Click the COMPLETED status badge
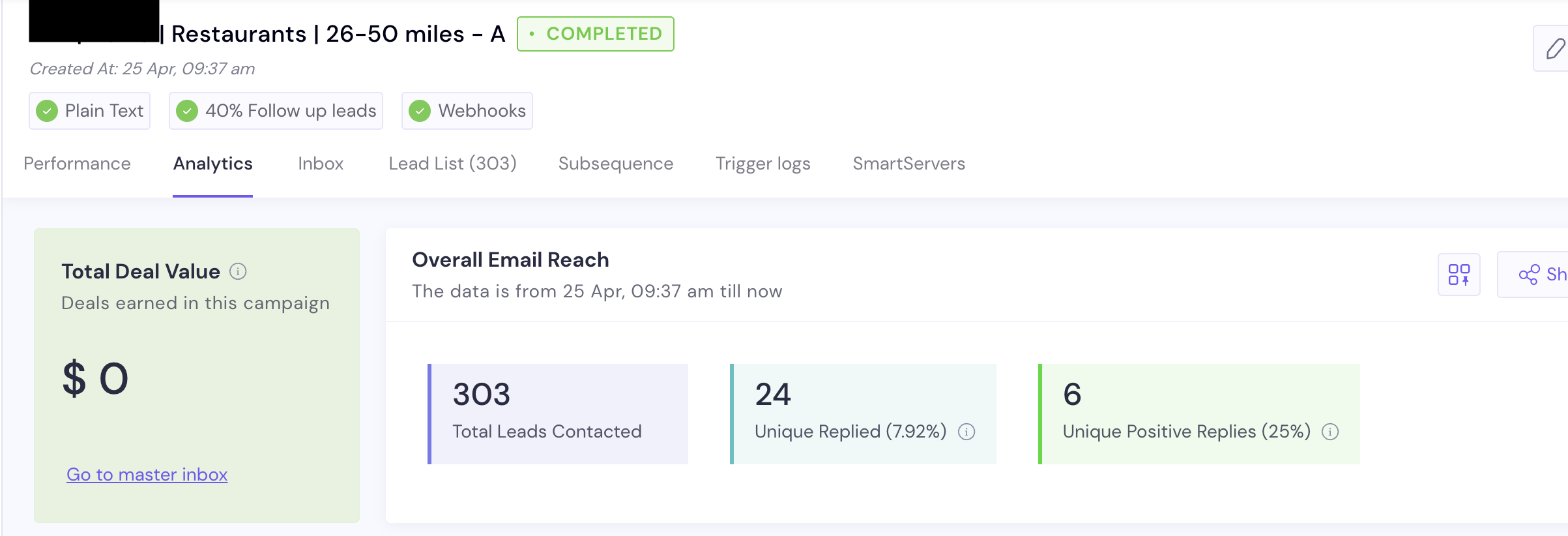This screenshot has width=1568, height=536. [595, 34]
